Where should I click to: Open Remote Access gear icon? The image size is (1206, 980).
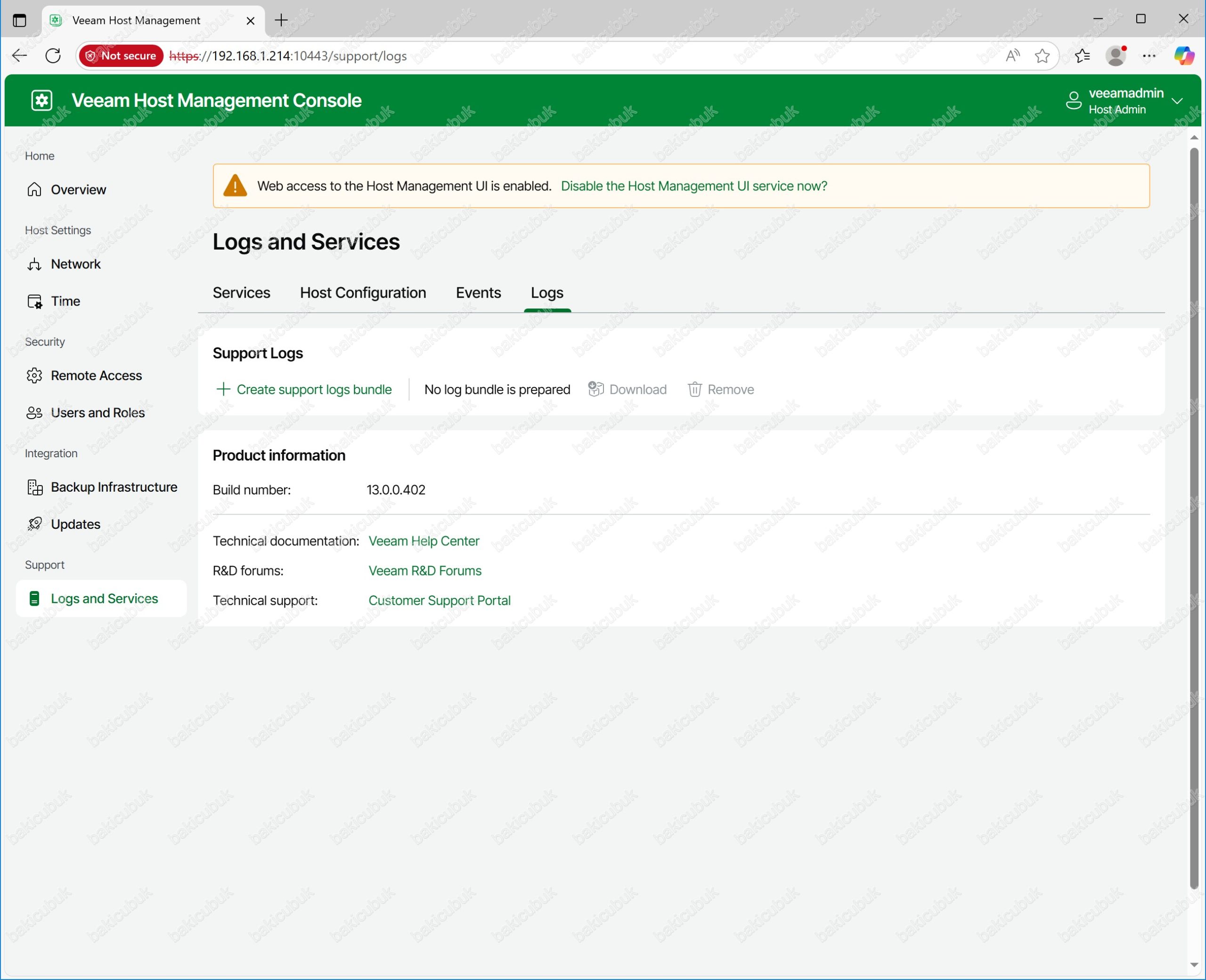point(34,375)
